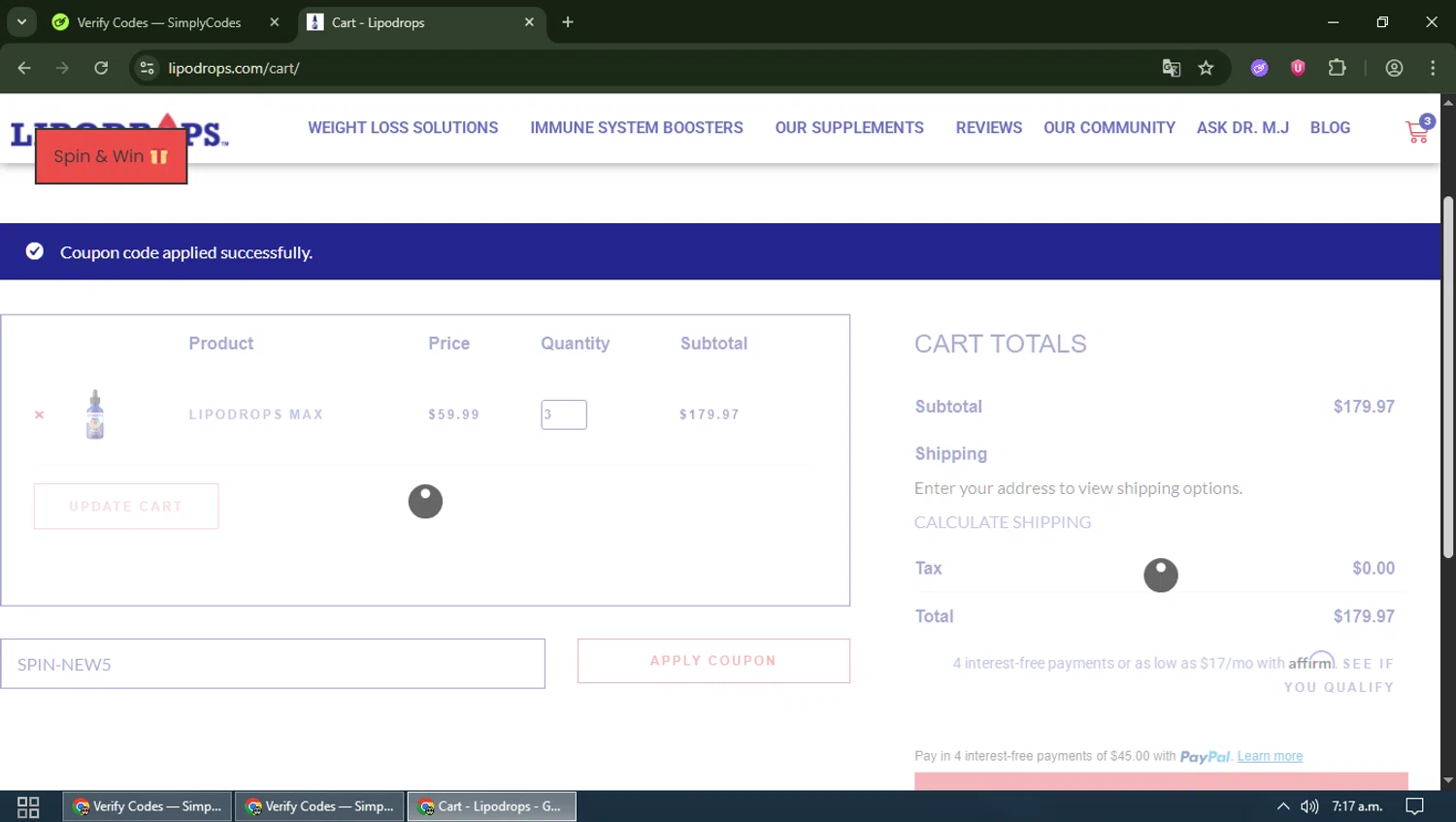Open Windows task view from taskbar
The image size is (1456, 822).
coord(28,806)
